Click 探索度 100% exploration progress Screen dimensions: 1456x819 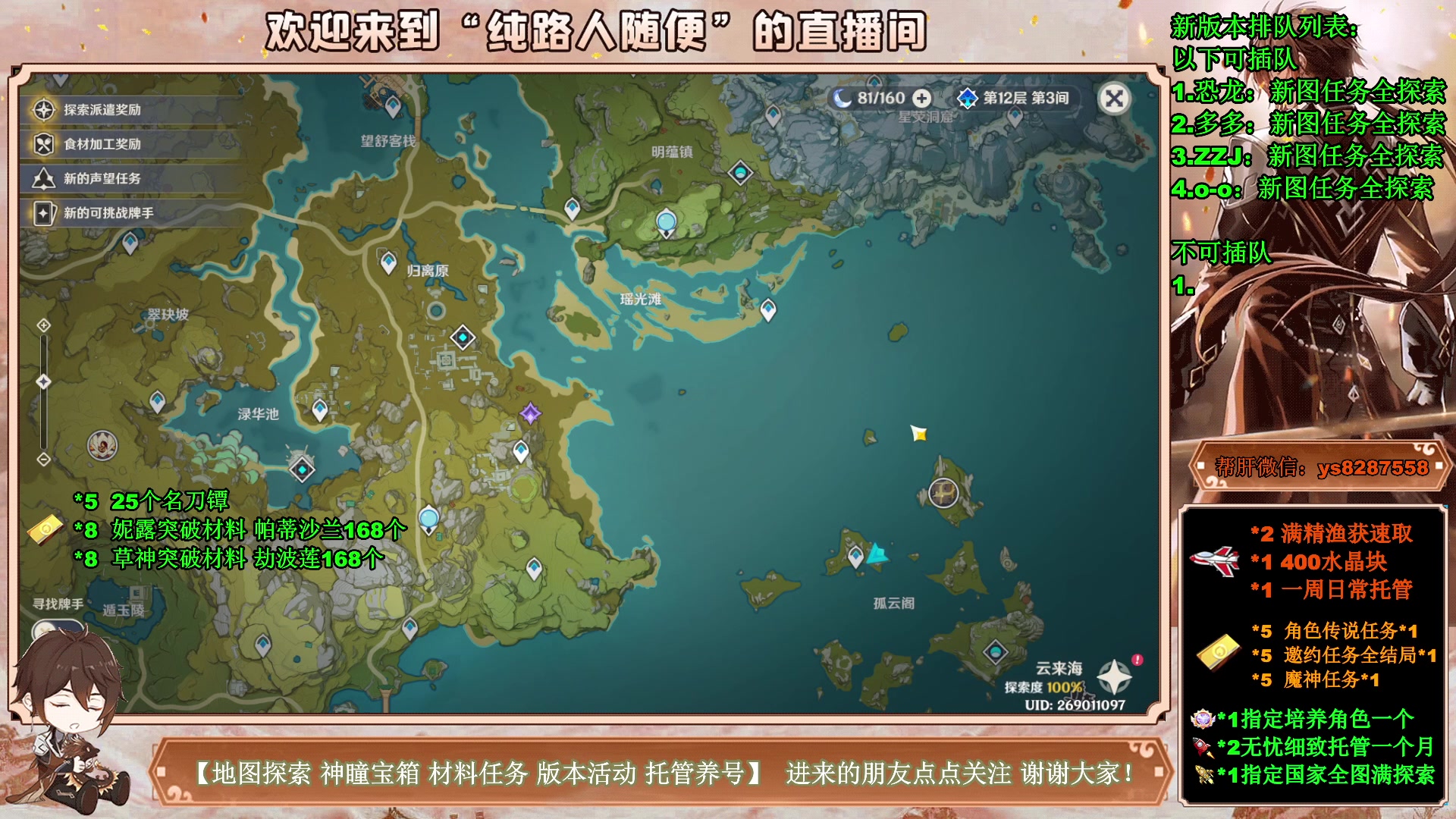1043,688
